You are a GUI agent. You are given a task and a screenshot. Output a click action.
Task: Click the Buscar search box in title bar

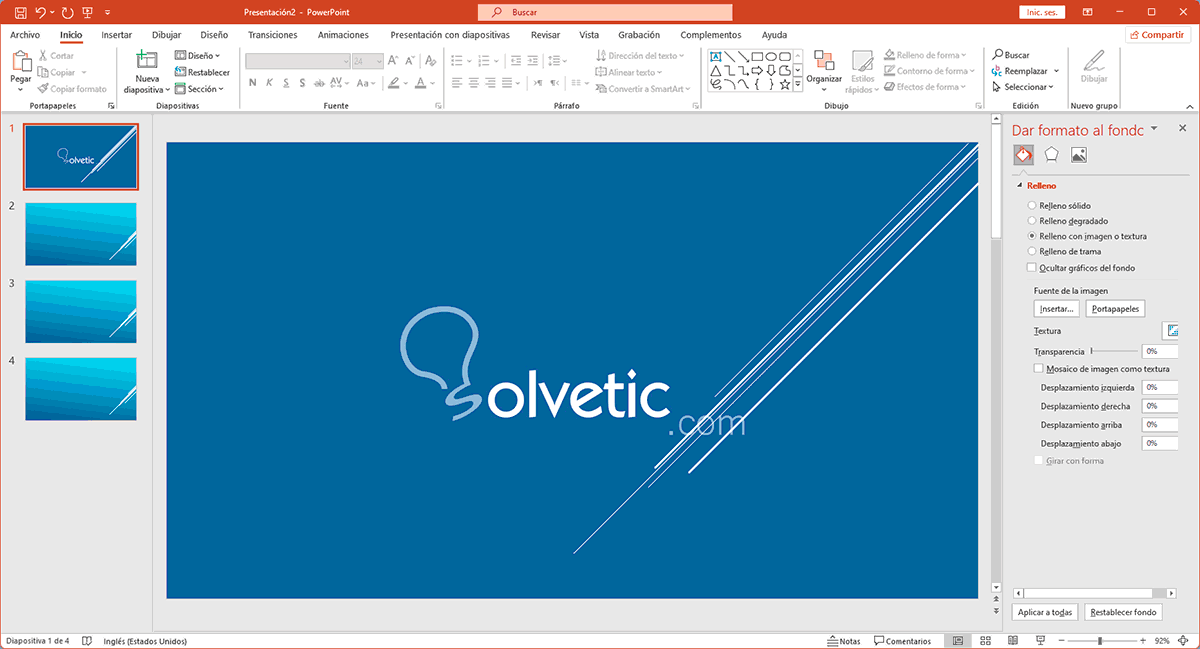[x=606, y=13]
